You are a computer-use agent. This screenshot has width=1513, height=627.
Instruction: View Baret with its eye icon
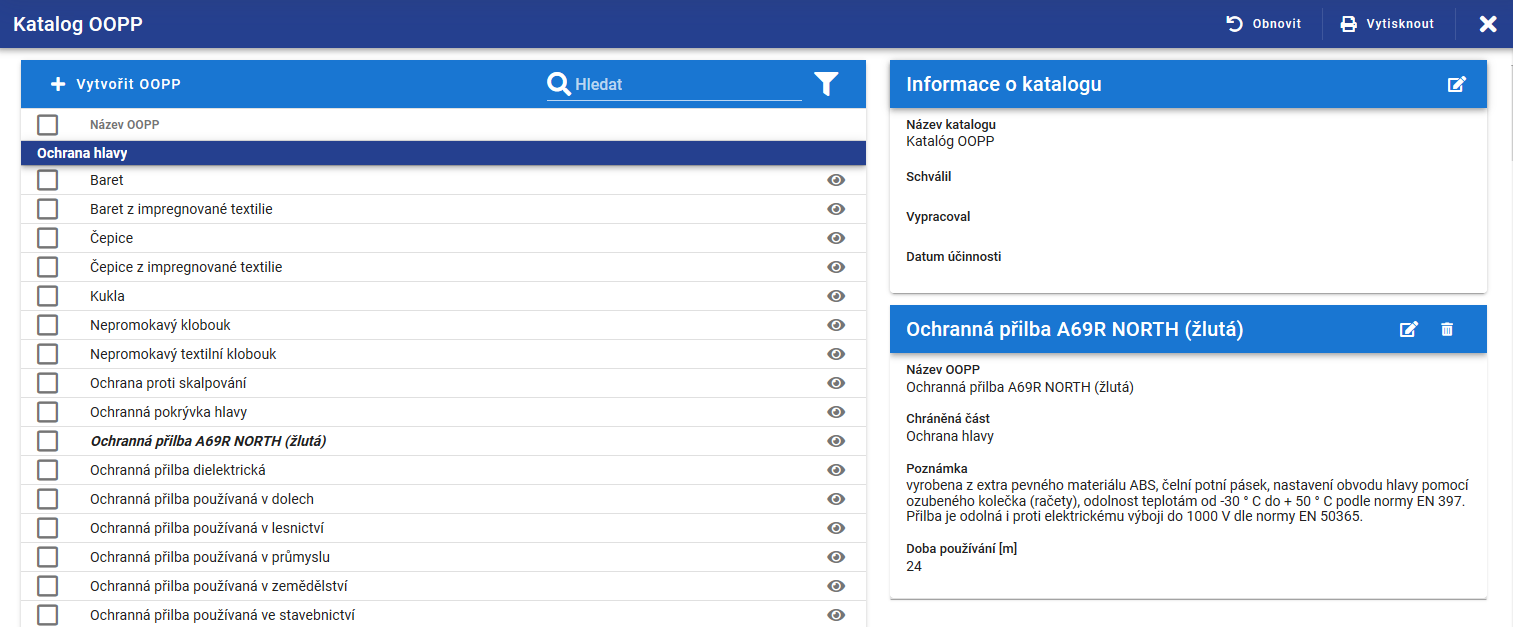836,180
